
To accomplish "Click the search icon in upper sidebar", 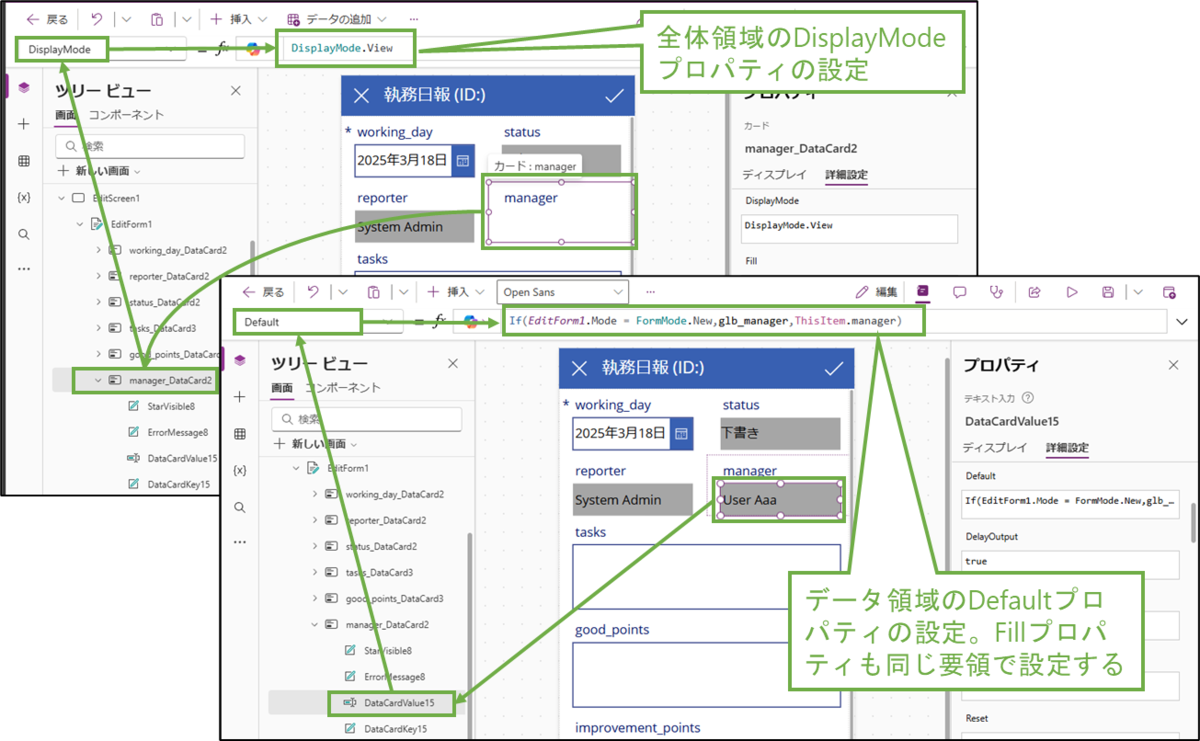I will point(24,234).
